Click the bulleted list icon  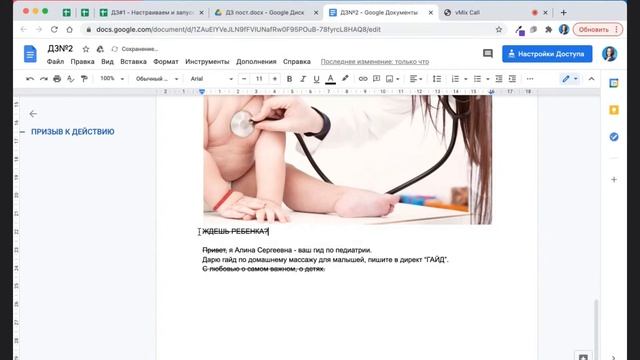477,79
